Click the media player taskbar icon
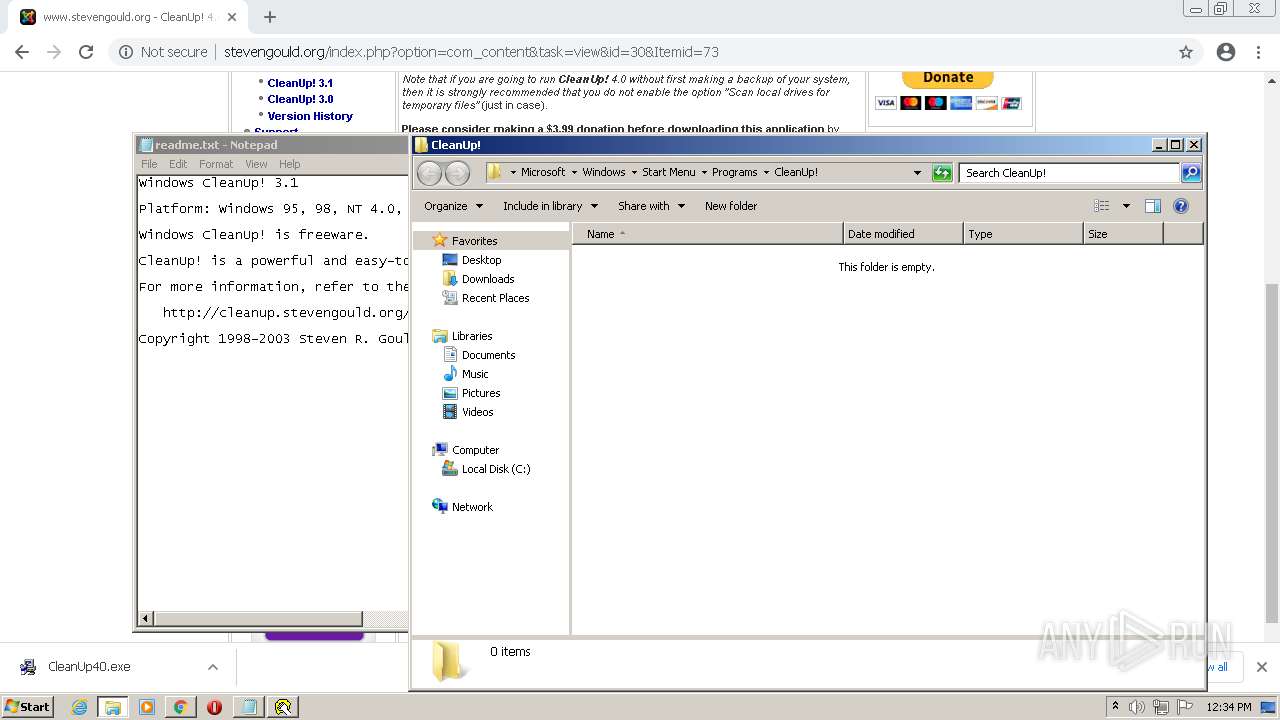 coord(147,707)
